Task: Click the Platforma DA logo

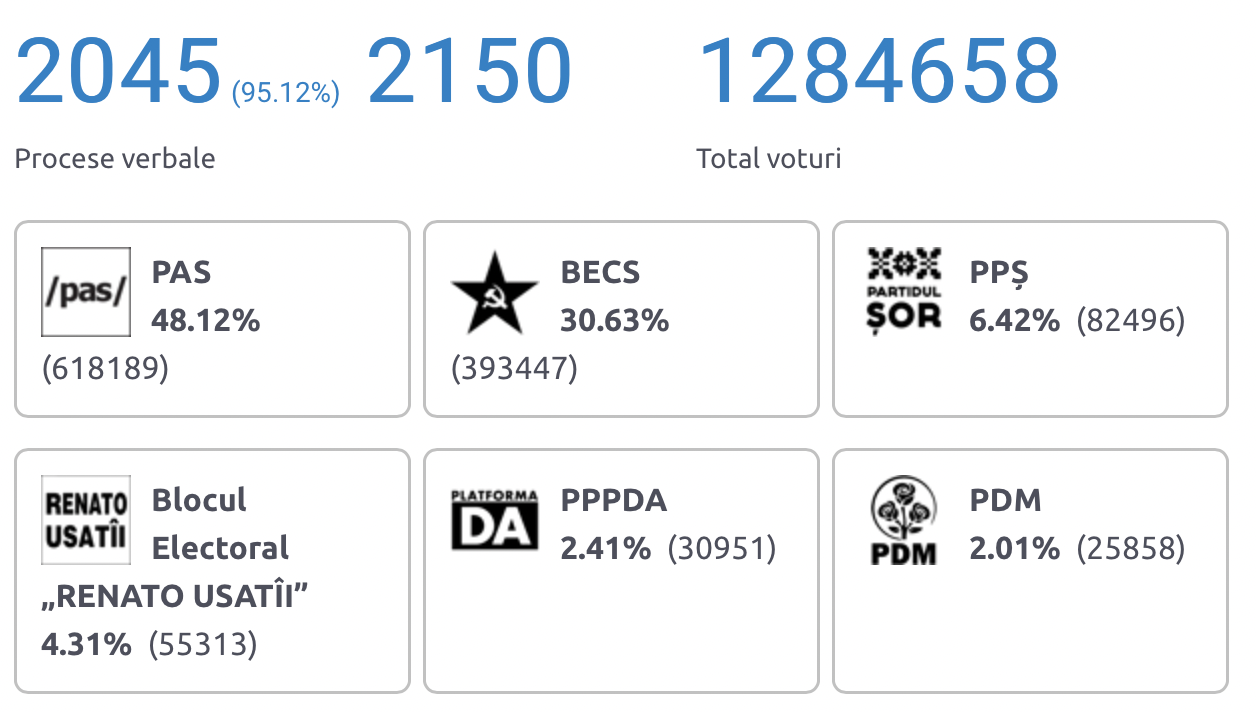Action: point(495,519)
